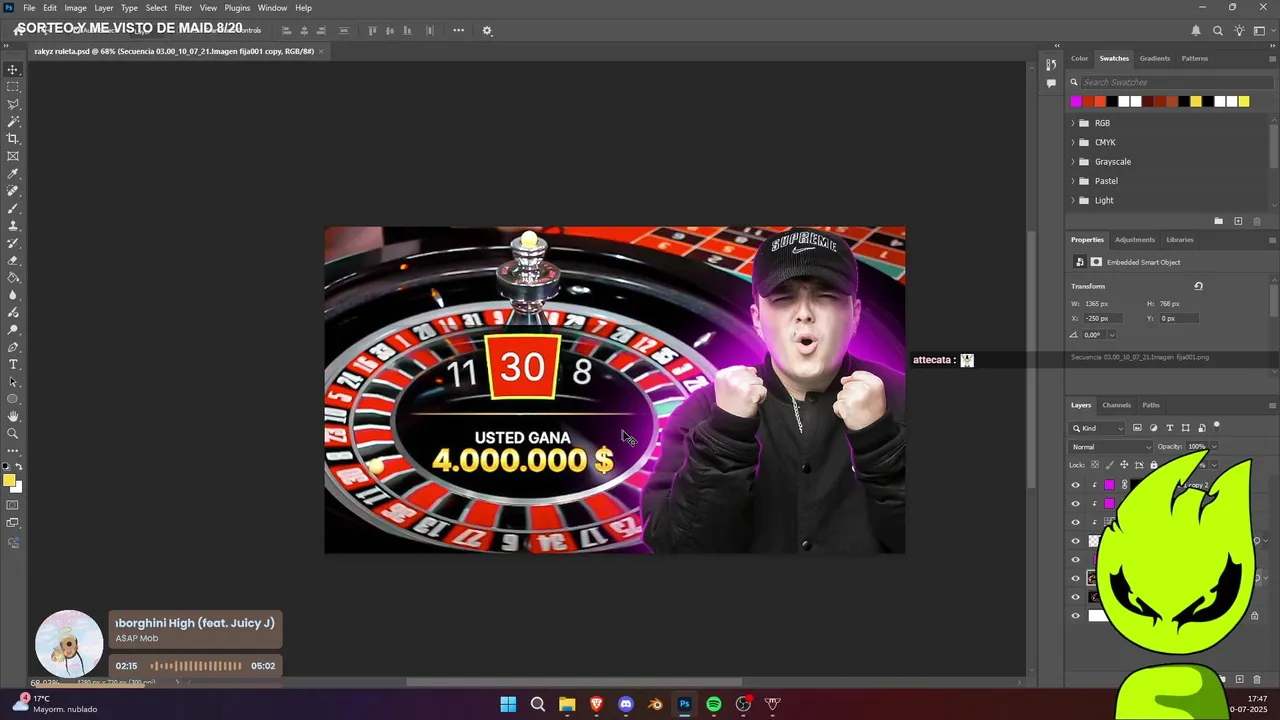
Task: Switch to the Libraries tab
Action: (1180, 240)
